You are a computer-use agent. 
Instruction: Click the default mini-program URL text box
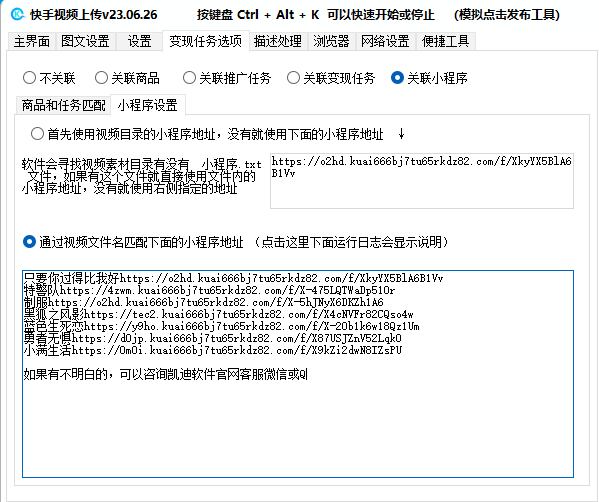(422, 181)
